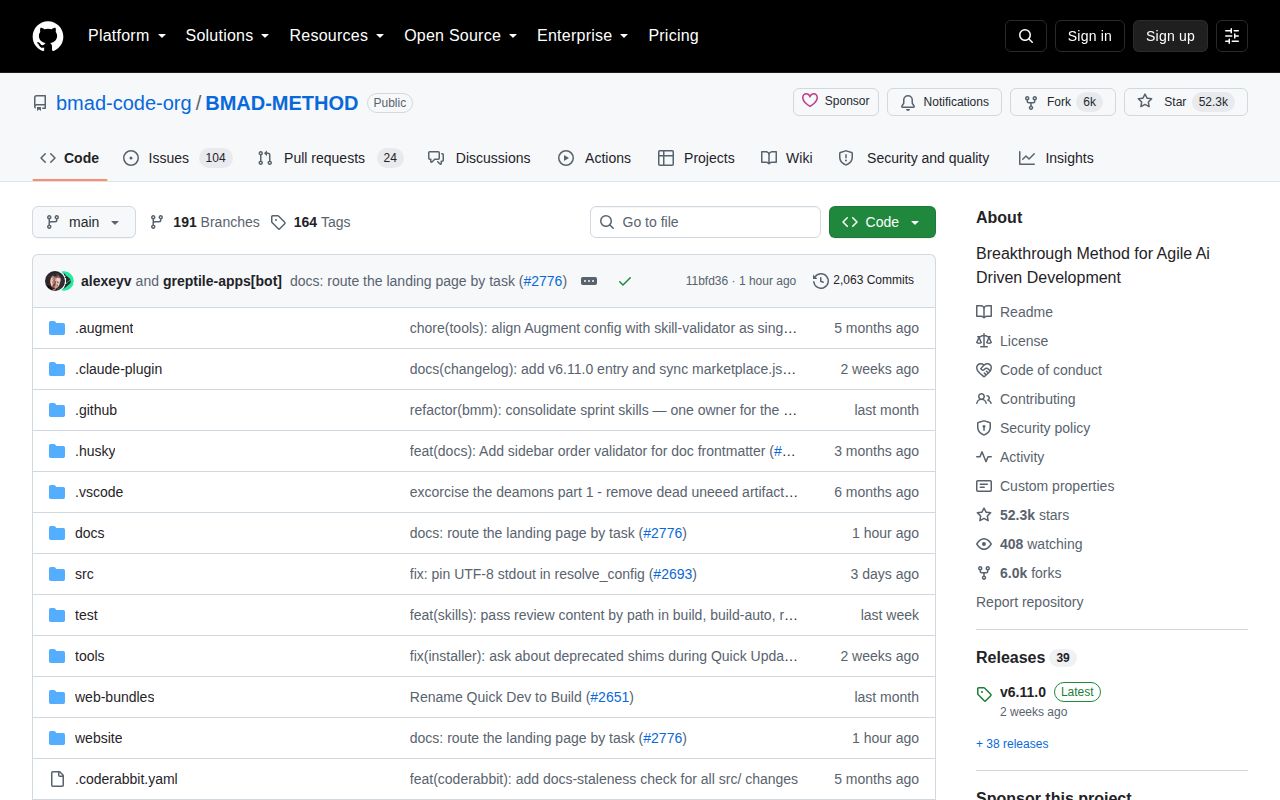This screenshot has height=800, width=1280.
Task: Click the heart icon on Sponsor
Action: pyautogui.click(x=810, y=101)
